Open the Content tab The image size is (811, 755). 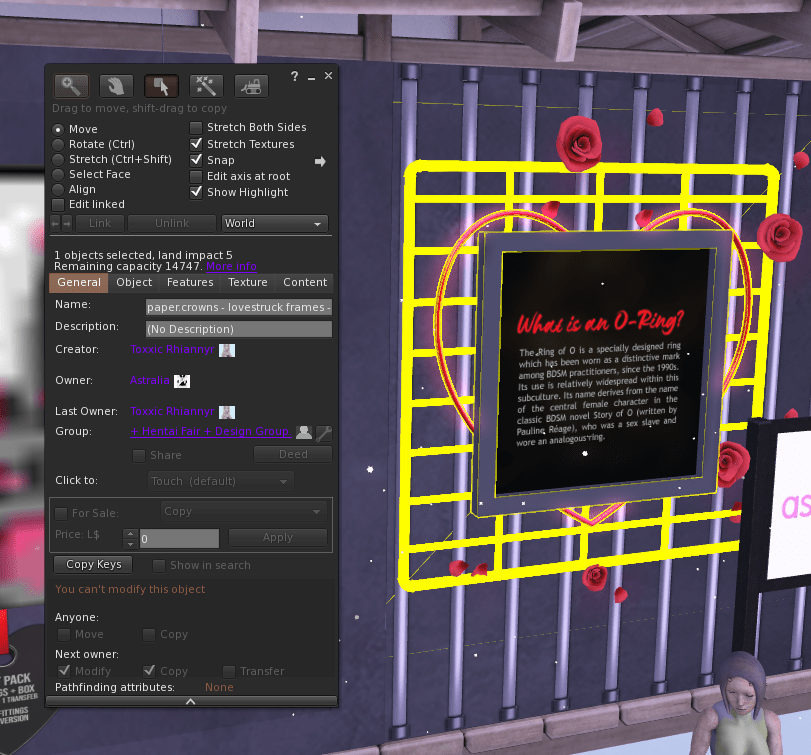305,283
